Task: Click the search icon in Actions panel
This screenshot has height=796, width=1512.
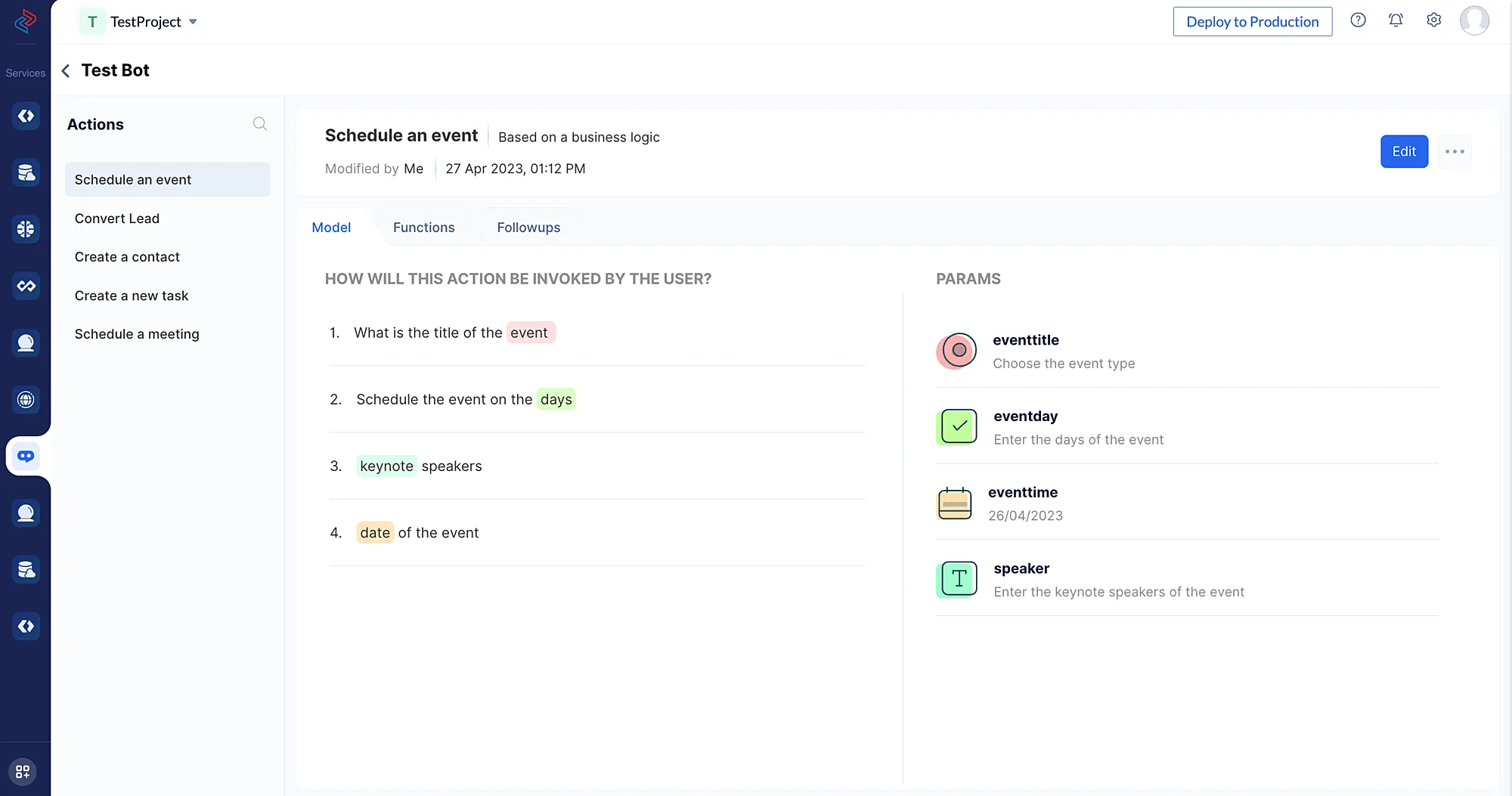Action: 259,124
